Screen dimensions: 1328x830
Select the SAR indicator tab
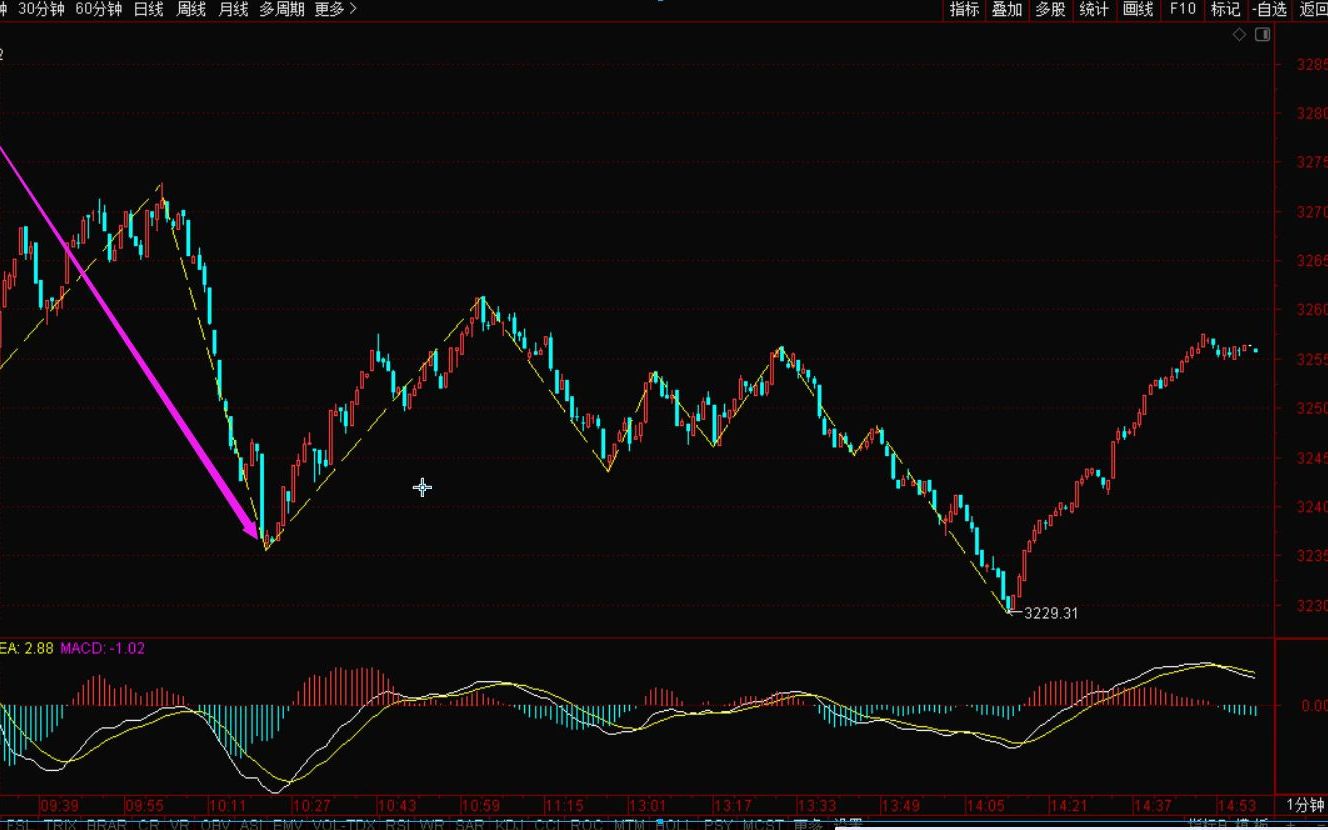click(470, 825)
